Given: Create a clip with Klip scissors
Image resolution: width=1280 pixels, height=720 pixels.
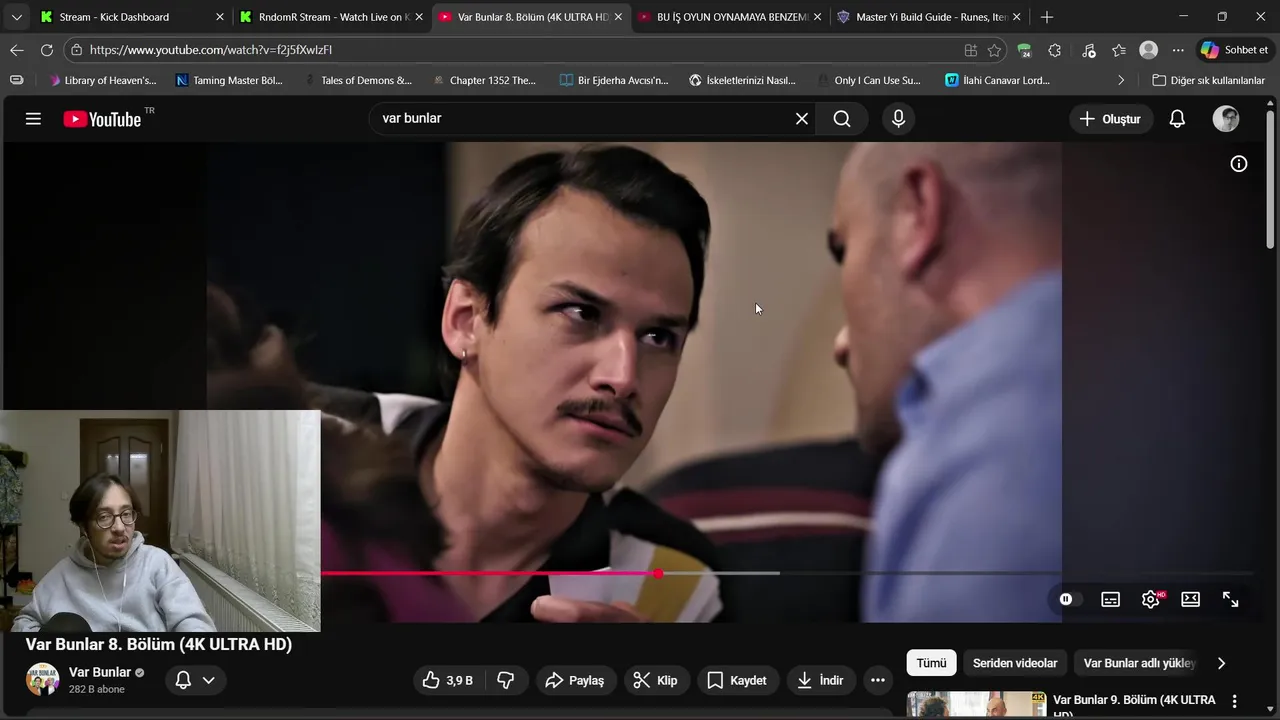Looking at the screenshot, I should [656, 680].
